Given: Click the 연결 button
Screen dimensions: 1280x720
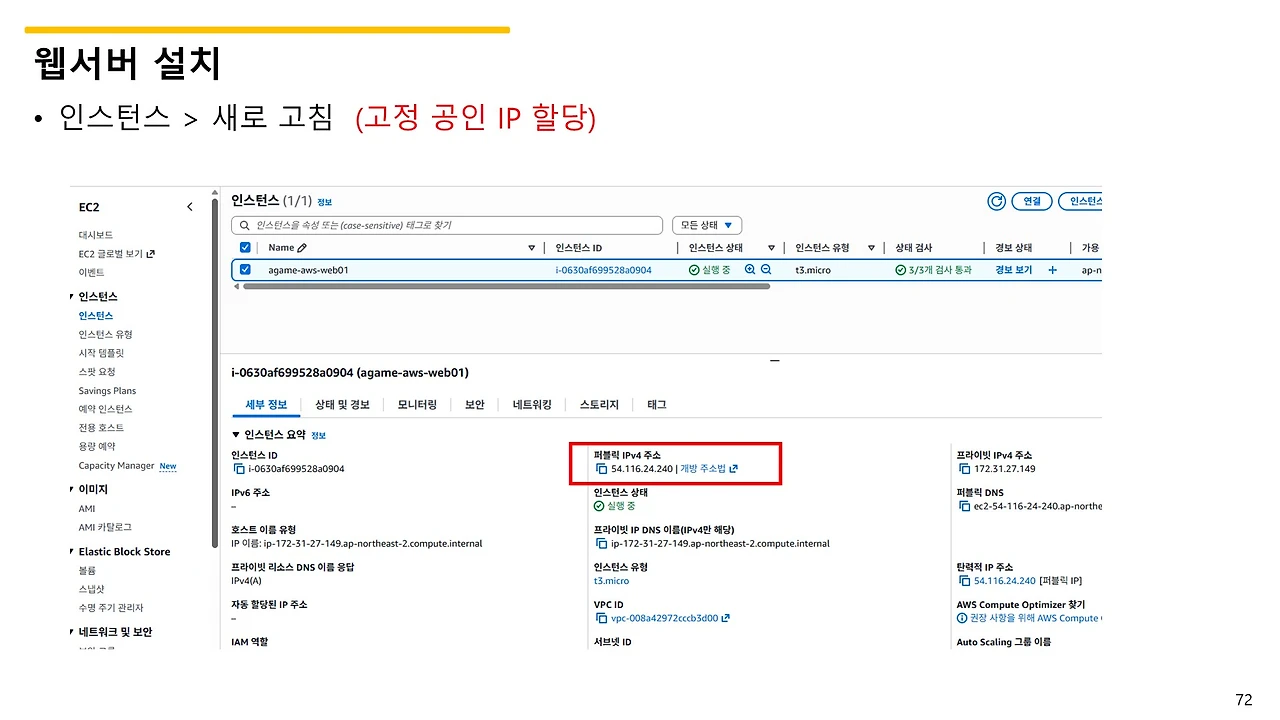Looking at the screenshot, I should pyautogui.click(x=1031, y=201).
